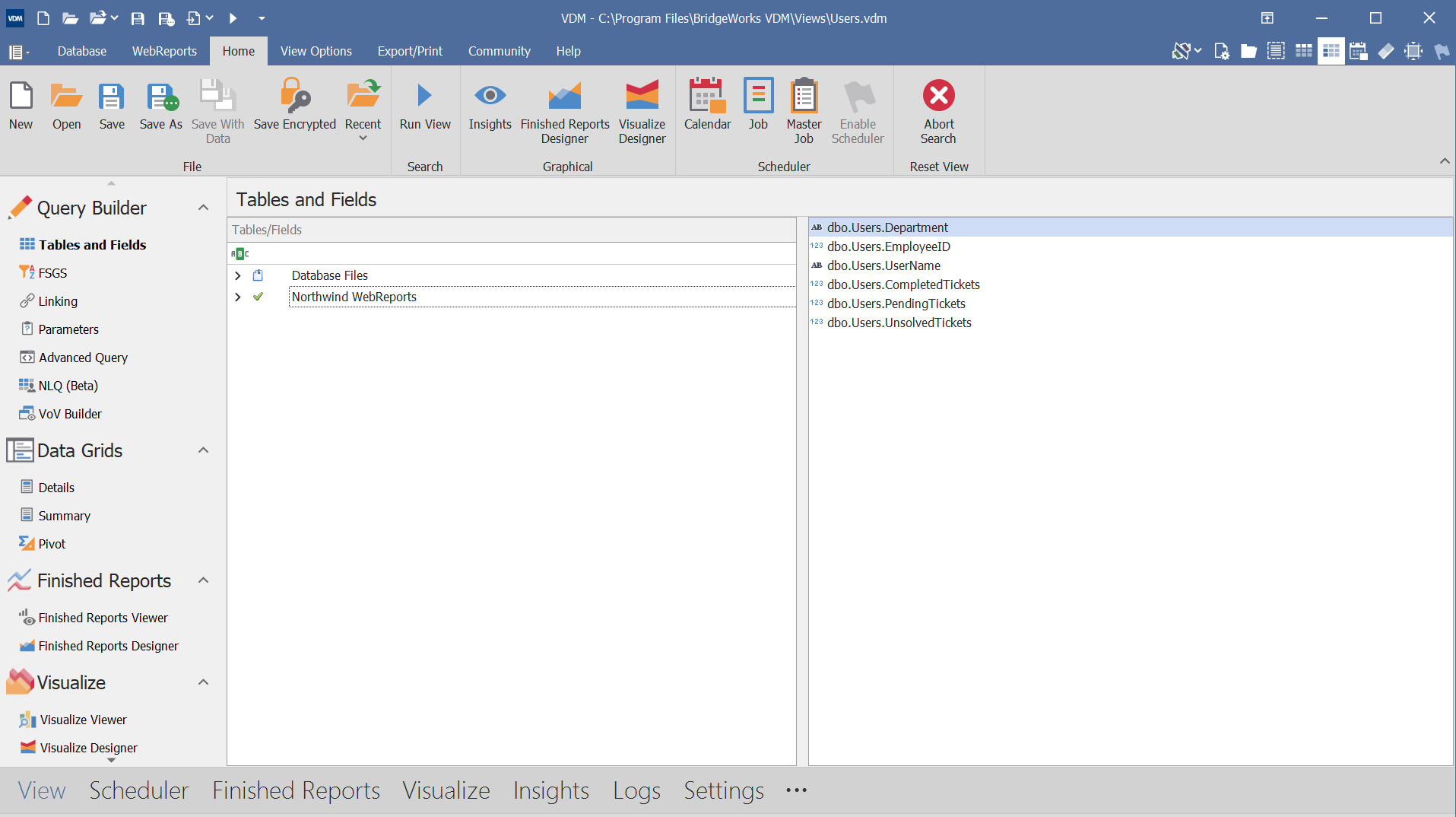Open the Database ribbon tab
The width and height of the screenshot is (1456, 817).
click(x=81, y=51)
